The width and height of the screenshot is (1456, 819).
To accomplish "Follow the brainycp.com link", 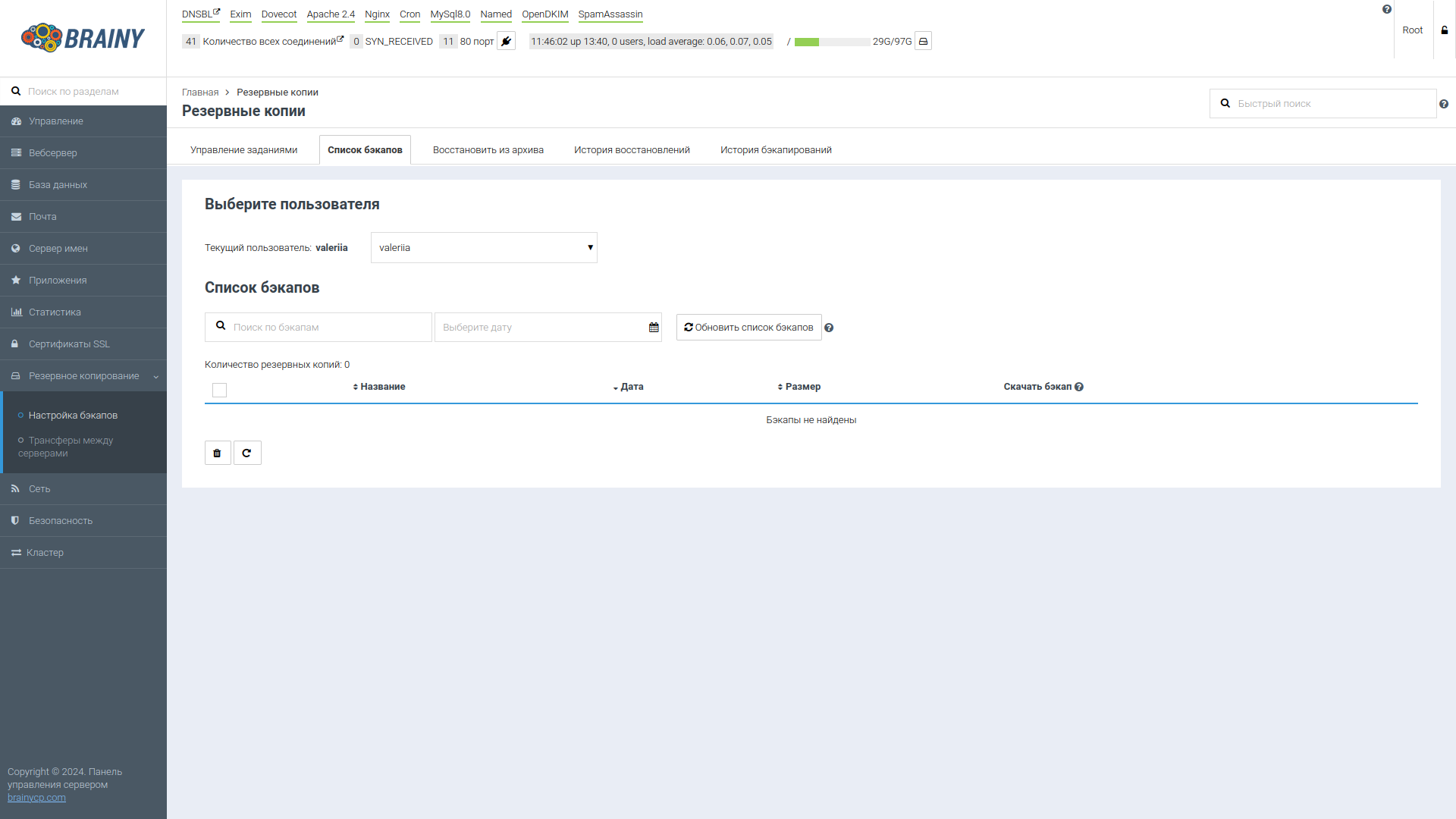I will (36, 798).
